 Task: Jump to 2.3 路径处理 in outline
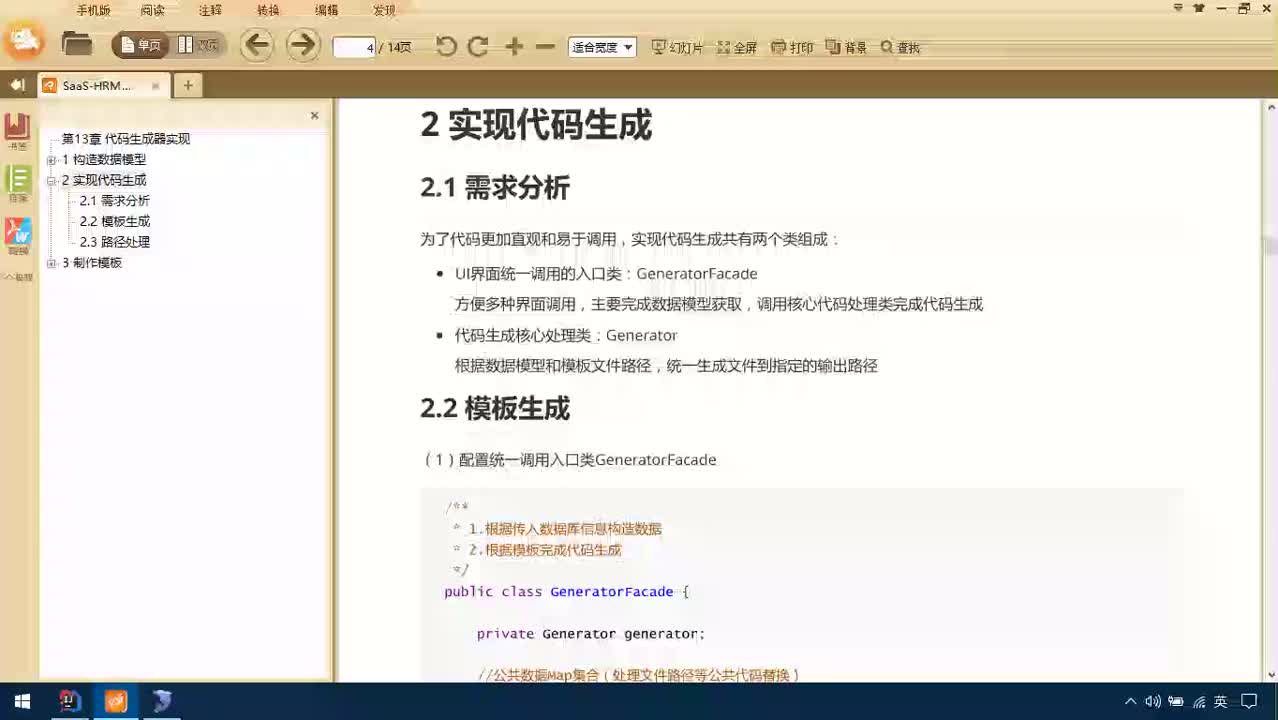pyautogui.click(x=115, y=242)
